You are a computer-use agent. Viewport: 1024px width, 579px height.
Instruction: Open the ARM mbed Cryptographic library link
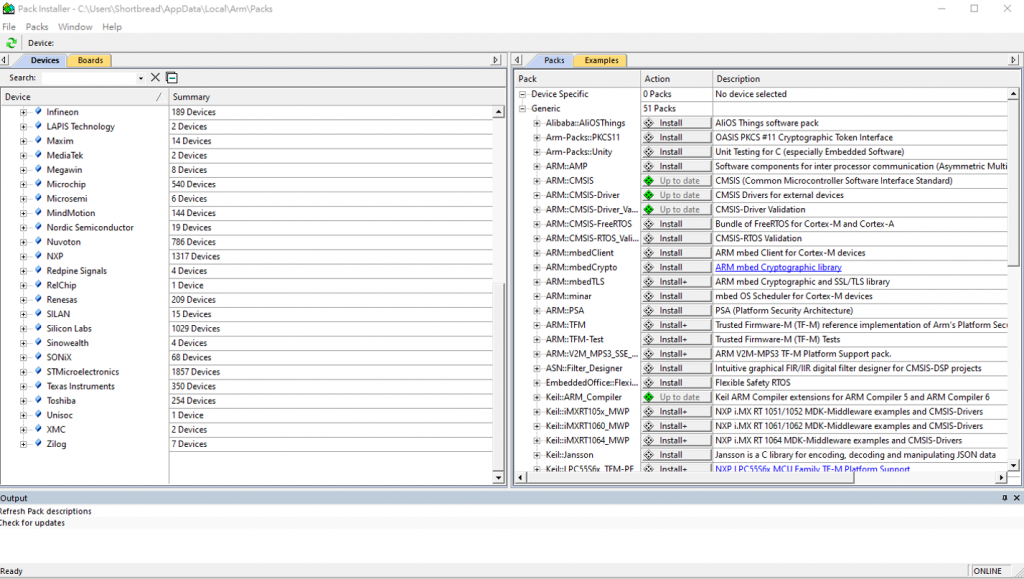click(778, 267)
